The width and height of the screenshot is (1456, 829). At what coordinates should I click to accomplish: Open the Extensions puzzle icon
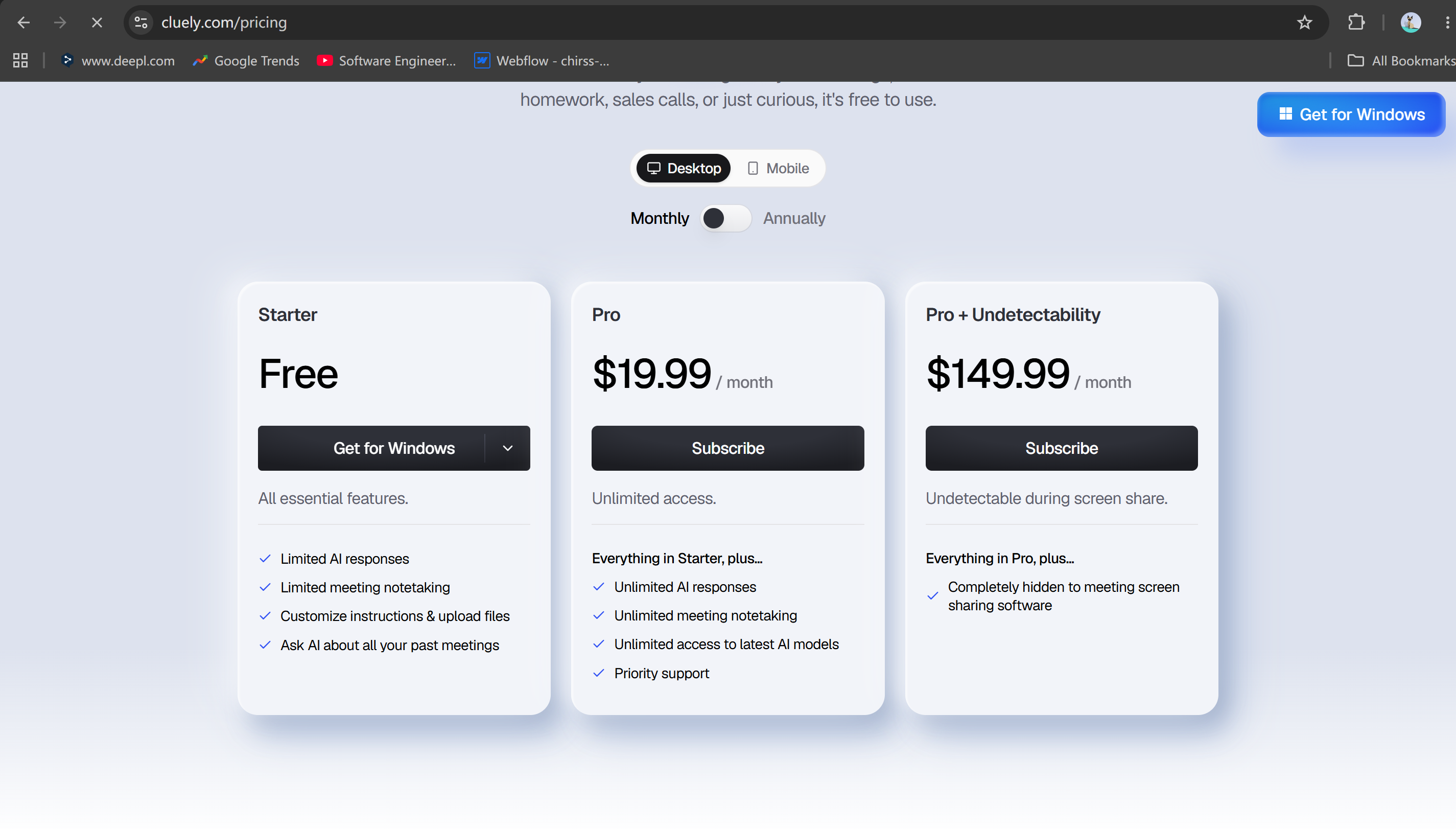point(1356,23)
